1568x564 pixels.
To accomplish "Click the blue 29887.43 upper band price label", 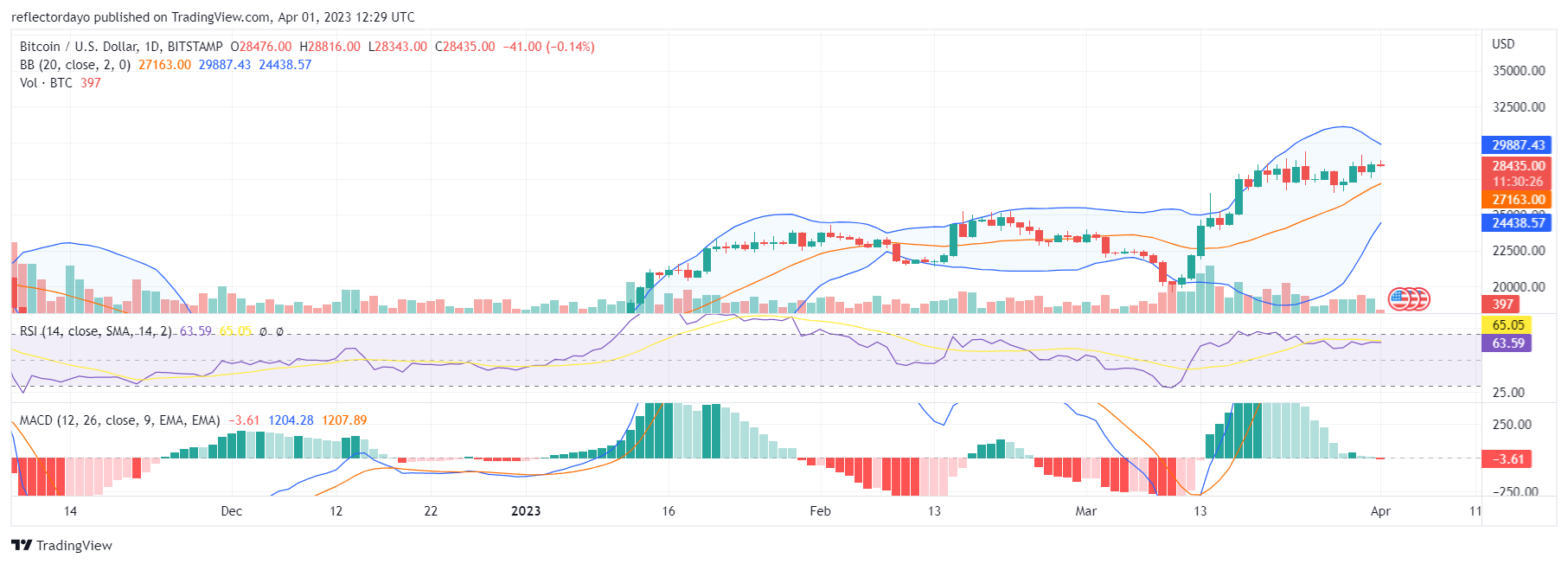I will coord(1518,145).
